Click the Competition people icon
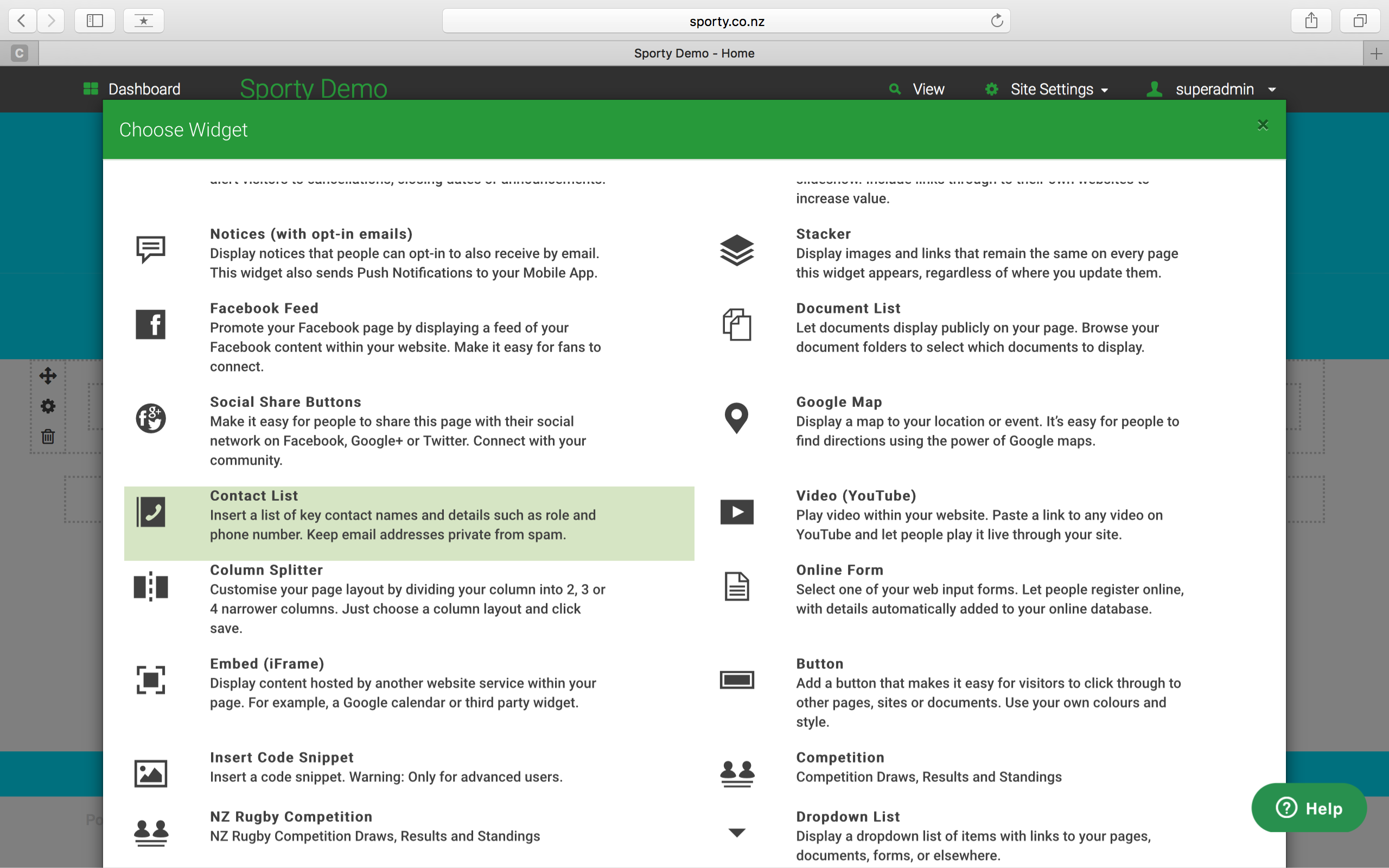 tap(737, 774)
